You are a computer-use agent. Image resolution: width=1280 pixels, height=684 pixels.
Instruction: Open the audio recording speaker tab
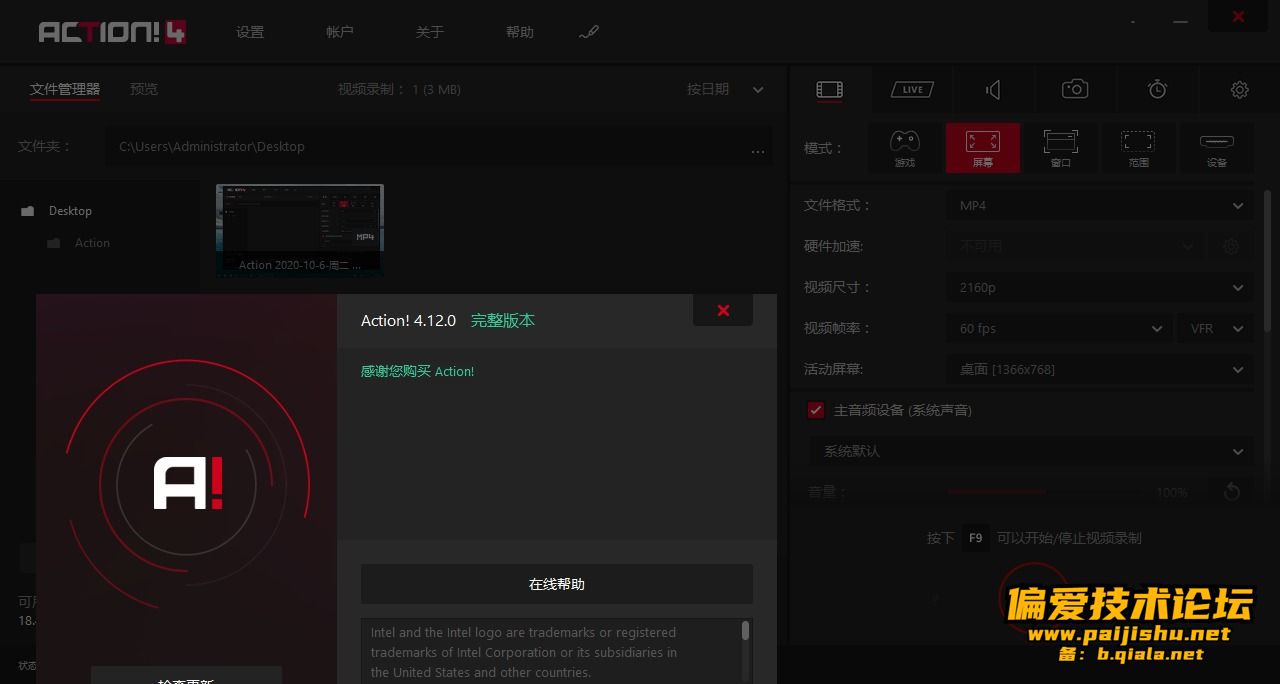click(993, 90)
